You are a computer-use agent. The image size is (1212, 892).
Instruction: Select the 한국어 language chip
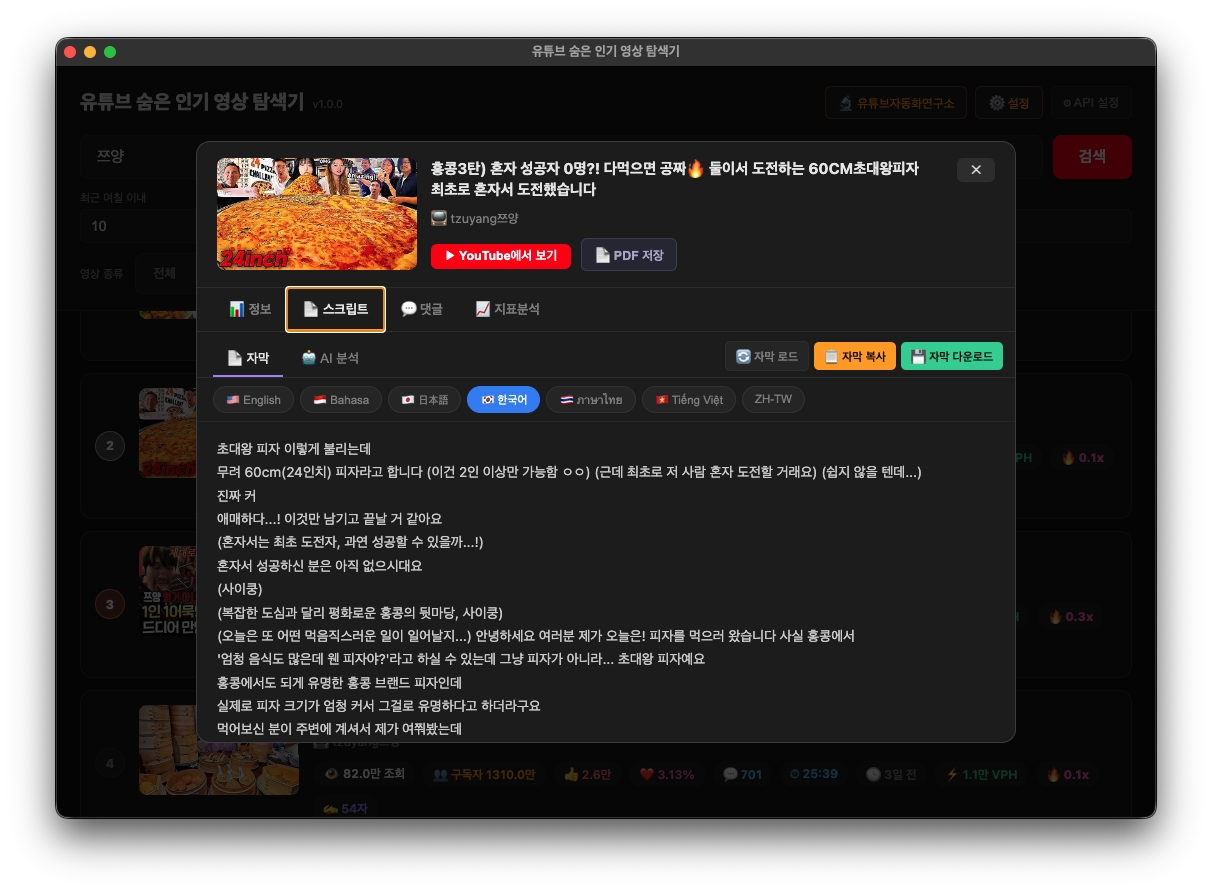point(504,400)
